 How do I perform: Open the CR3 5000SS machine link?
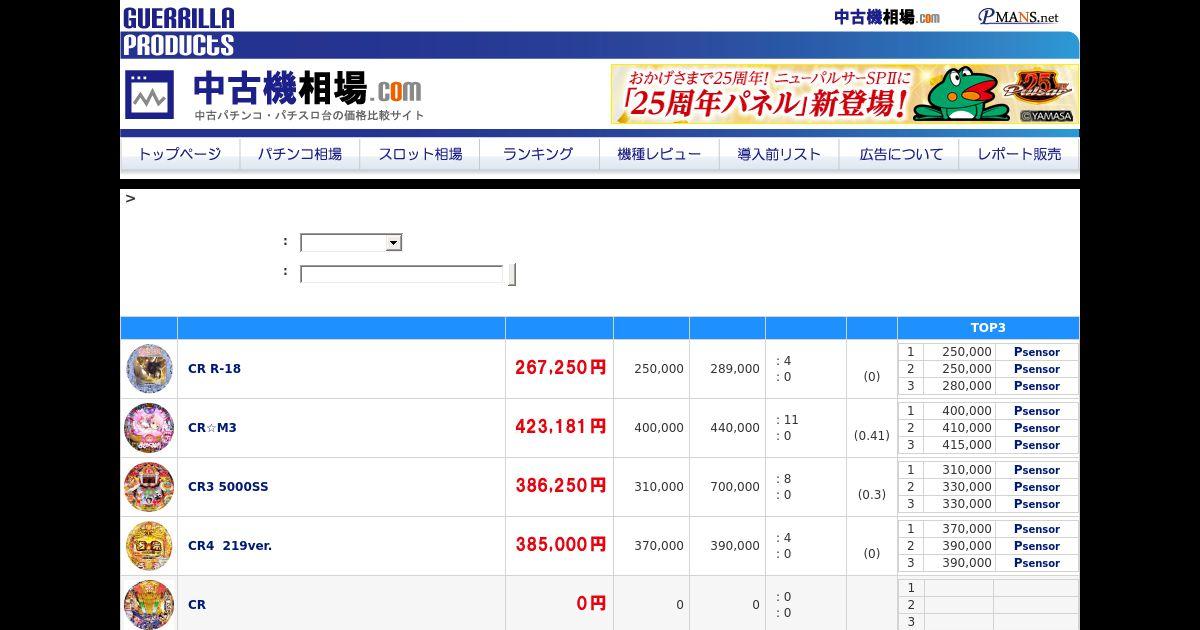pos(228,486)
